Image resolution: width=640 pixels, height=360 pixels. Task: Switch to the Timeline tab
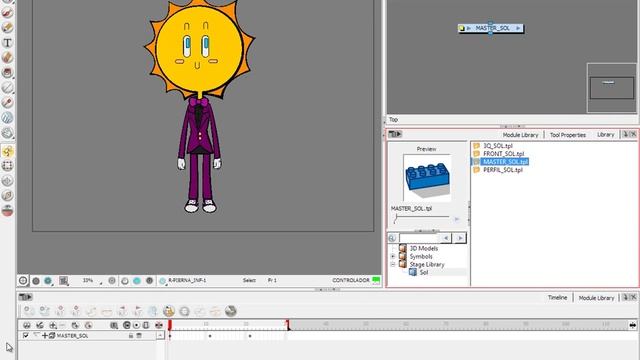pos(558,298)
